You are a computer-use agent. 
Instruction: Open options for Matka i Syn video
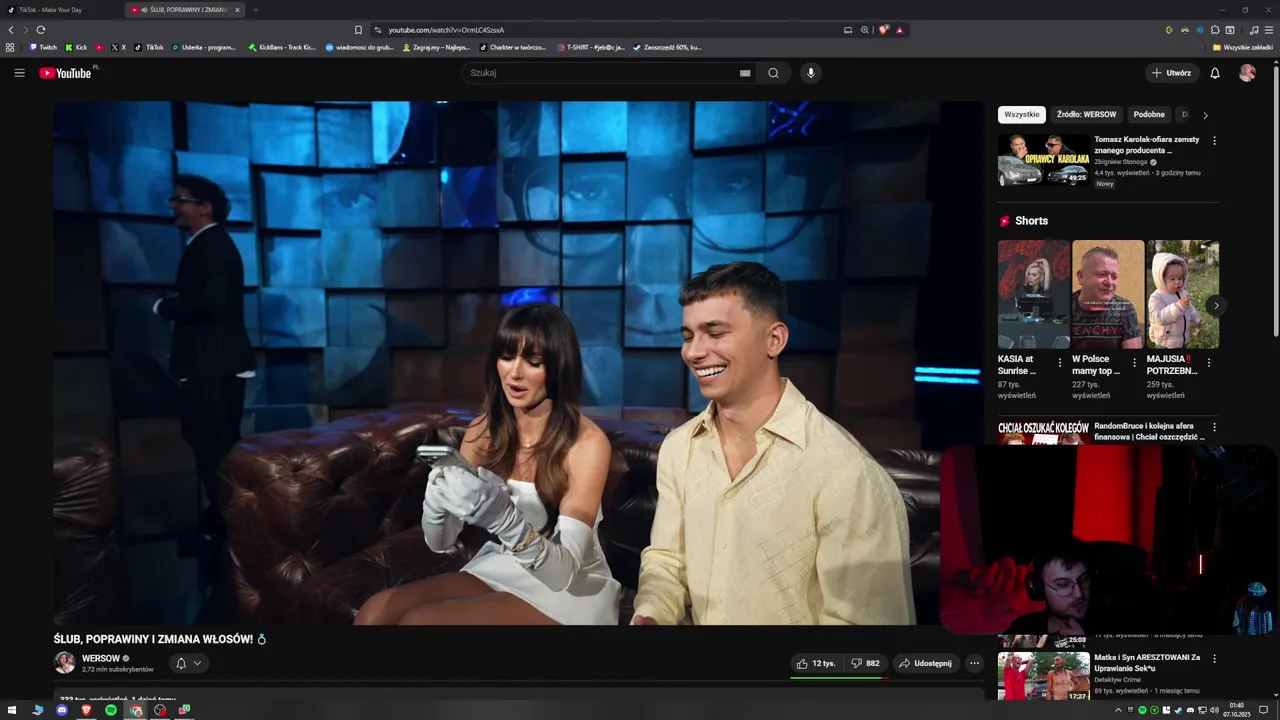(1215, 659)
